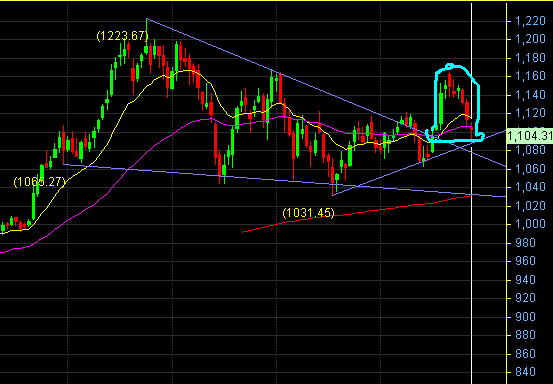Screen dimensions: 553x384
Task: Click the 1223.67 peak price label
Action: coord(122,36)
